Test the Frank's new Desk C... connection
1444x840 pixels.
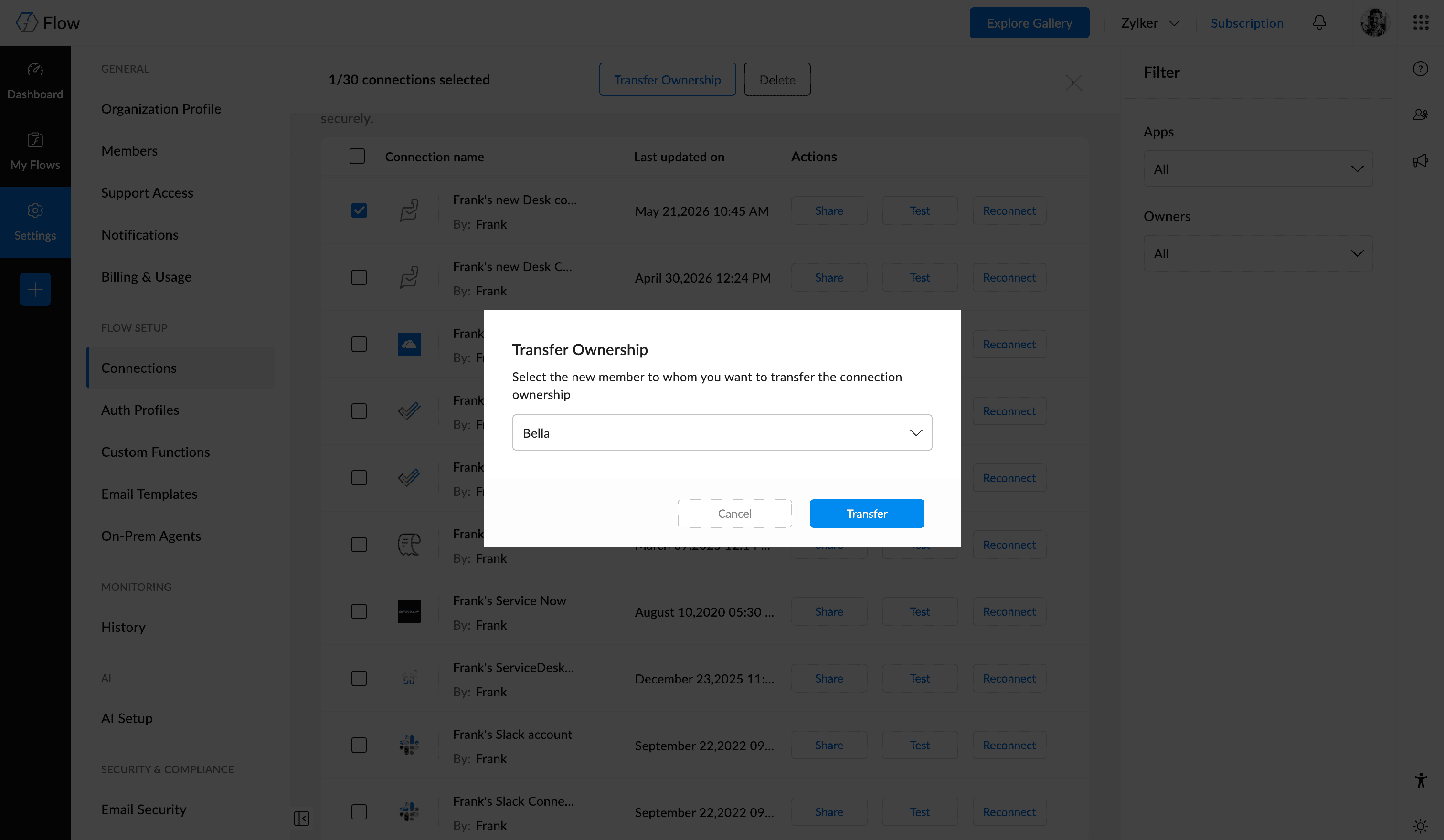920,278
